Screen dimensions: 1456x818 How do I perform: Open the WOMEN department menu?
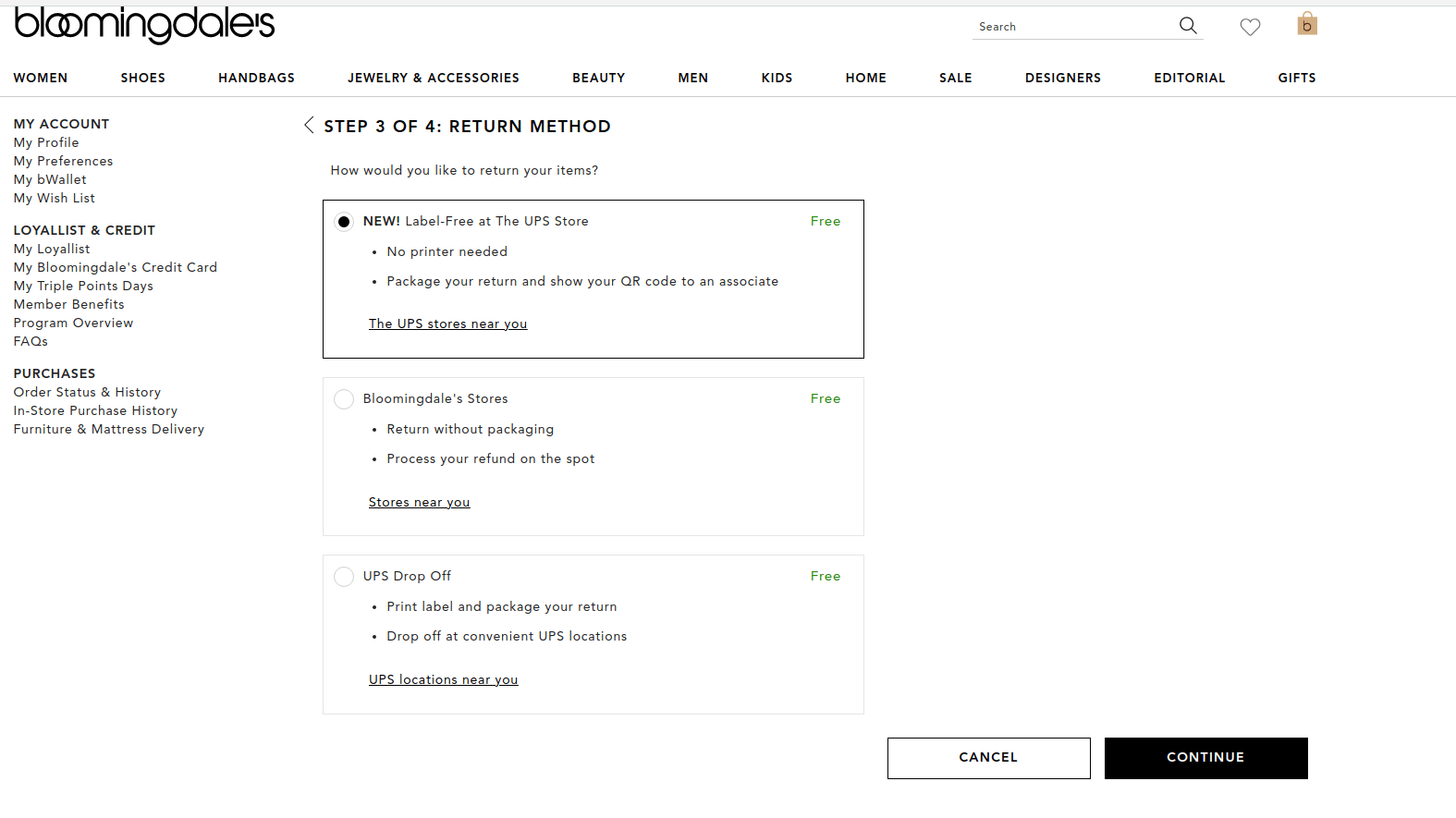(x=41, y=78)
